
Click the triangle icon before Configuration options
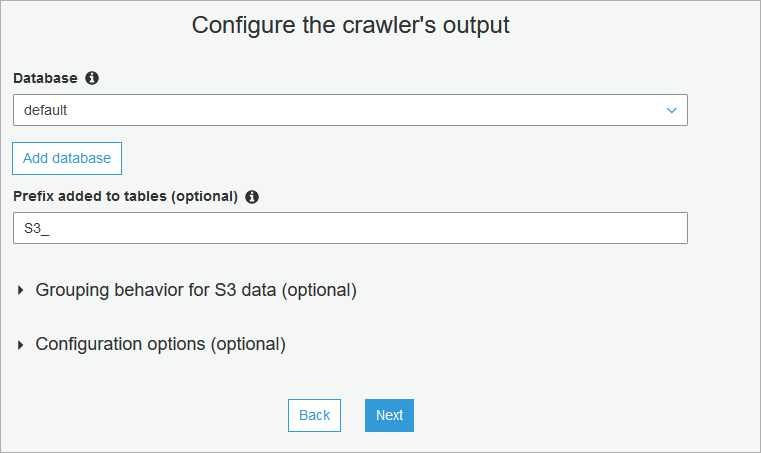[21, 345]
